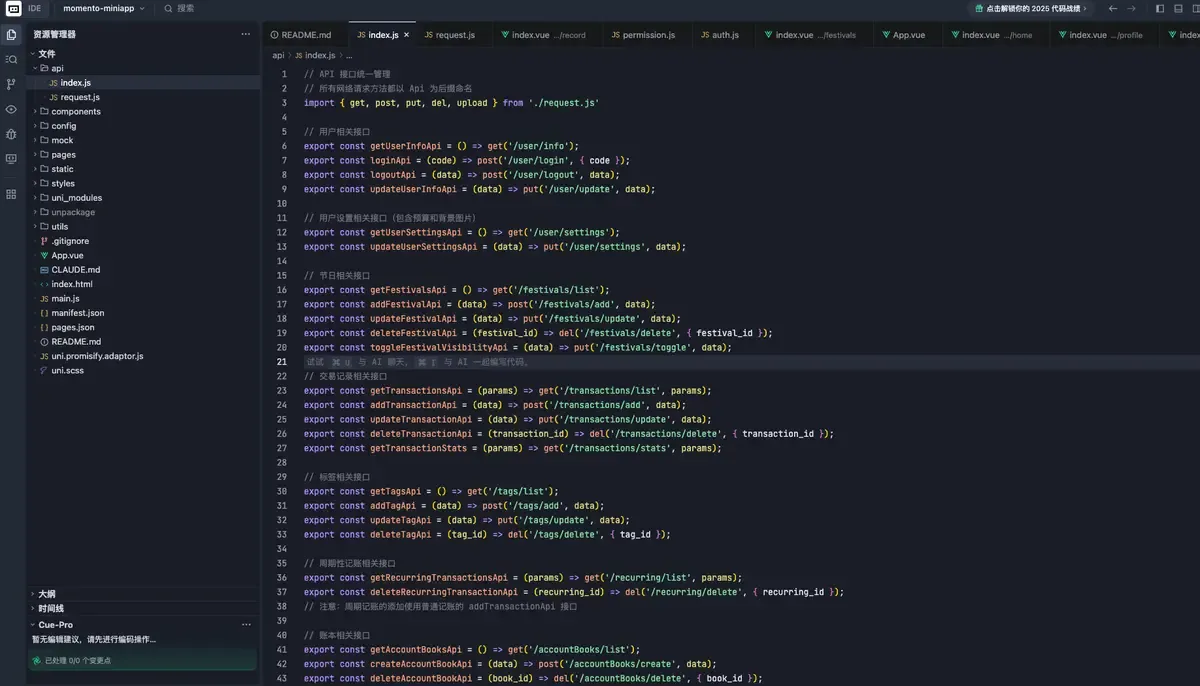This screenshot has width=1200, height=686.
Task: Open the Source Control branch icon
Action: point(12,85)
